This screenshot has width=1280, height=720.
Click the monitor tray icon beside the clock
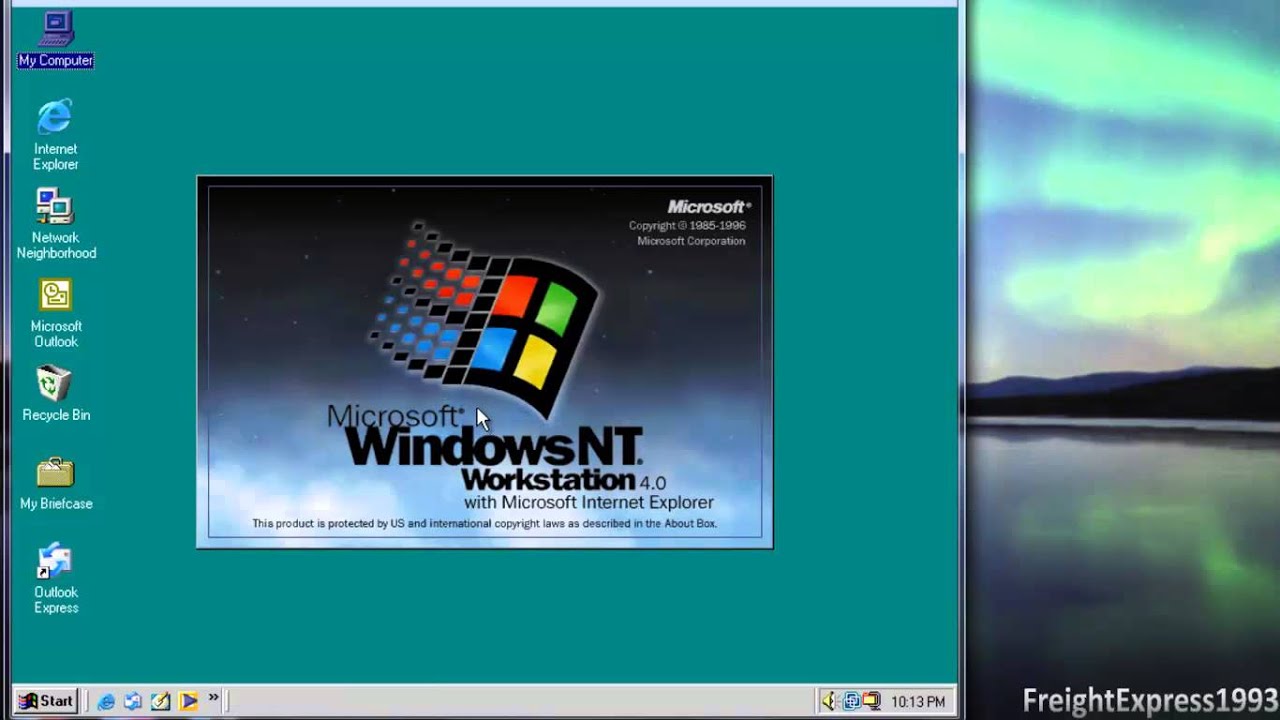pyautogui.click(x=871, y=701)
